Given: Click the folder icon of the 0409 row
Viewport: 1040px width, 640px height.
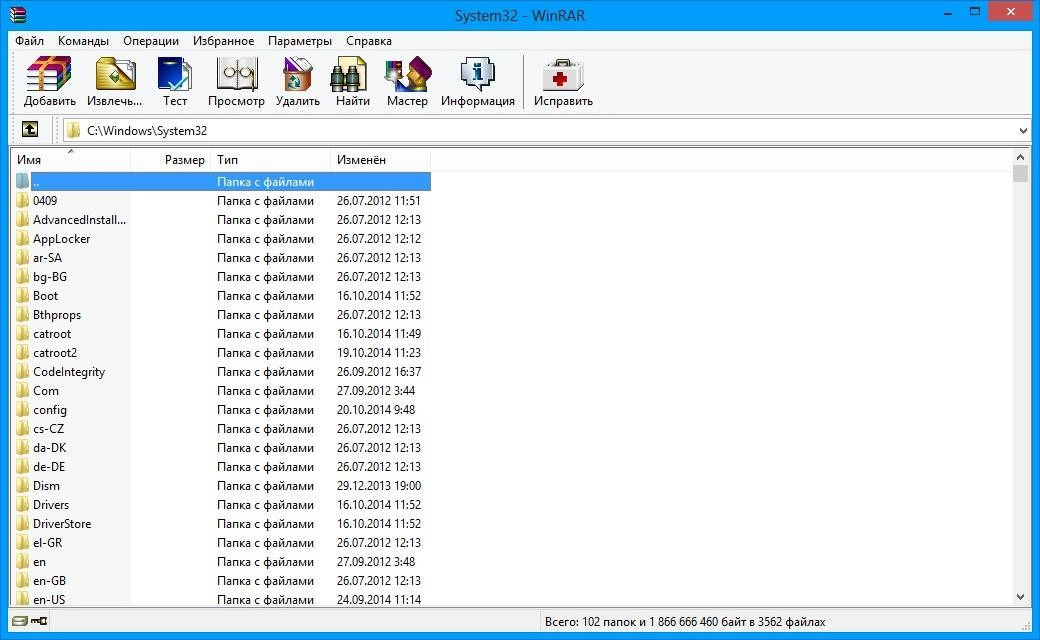Looking at the screenshot, I should click(x=23, y=200).
